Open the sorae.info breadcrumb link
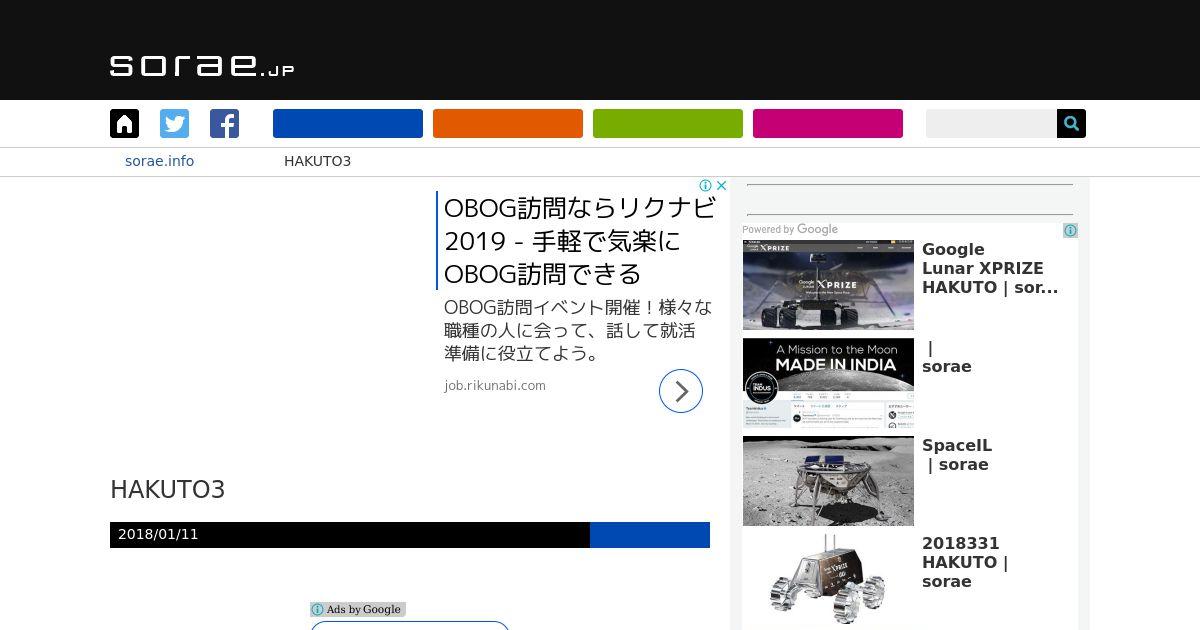 (x=160, y=161)
